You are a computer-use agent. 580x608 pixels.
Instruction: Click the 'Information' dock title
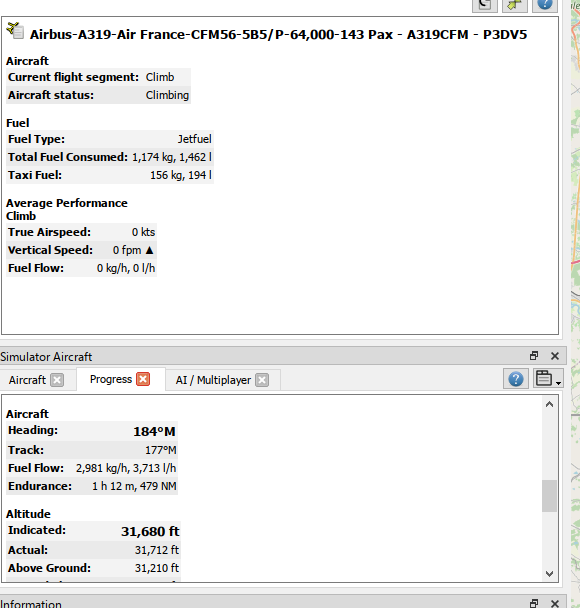(31, 603)
